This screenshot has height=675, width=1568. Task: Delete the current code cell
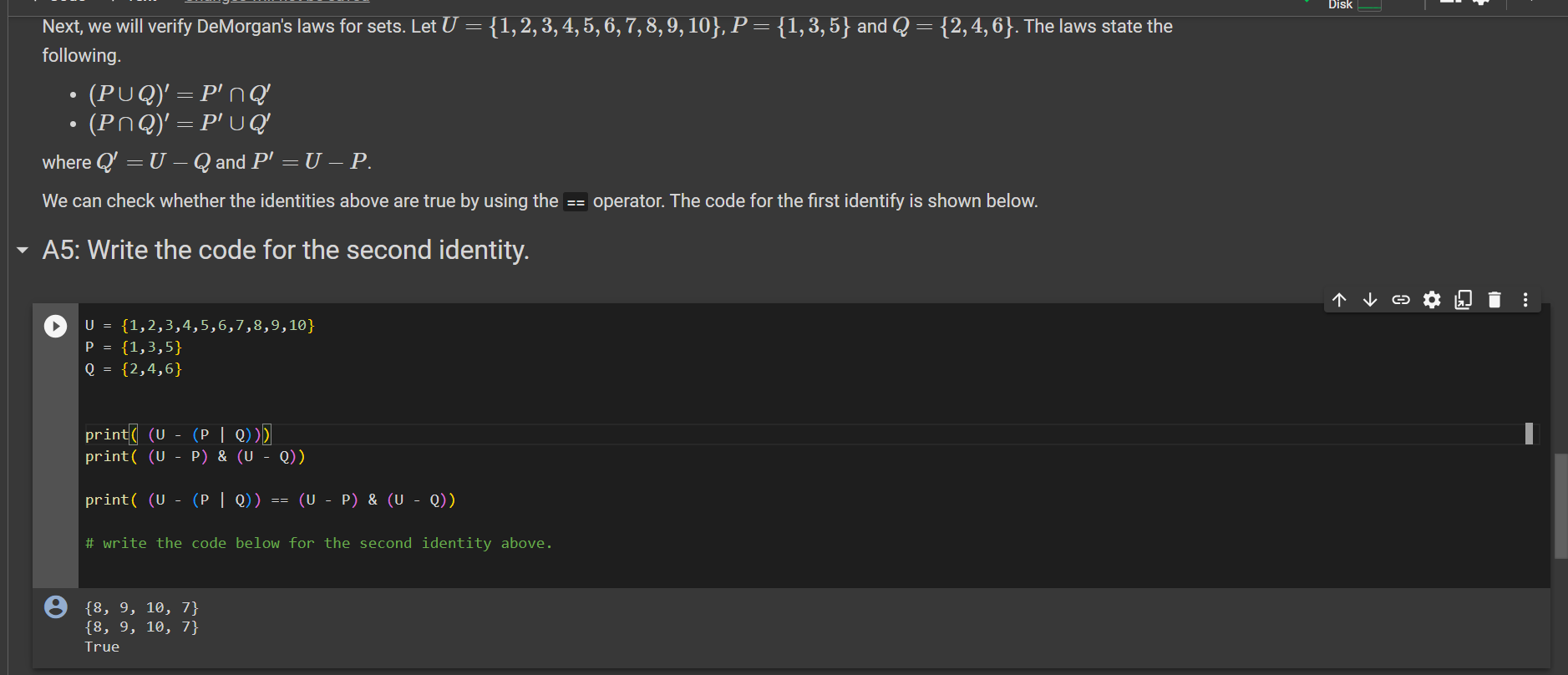click(x=1494, y=299)
